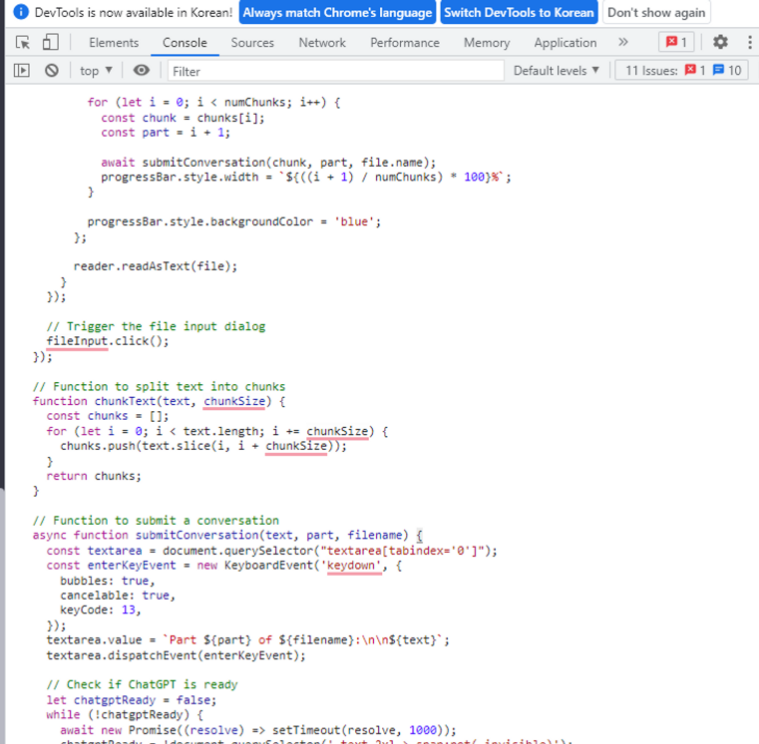This screenshot has height=744, width=759.
Task: Click the 'textarea.dispatchEvent(enterKeyEvent);' line
Action: [x=176, y=655]
